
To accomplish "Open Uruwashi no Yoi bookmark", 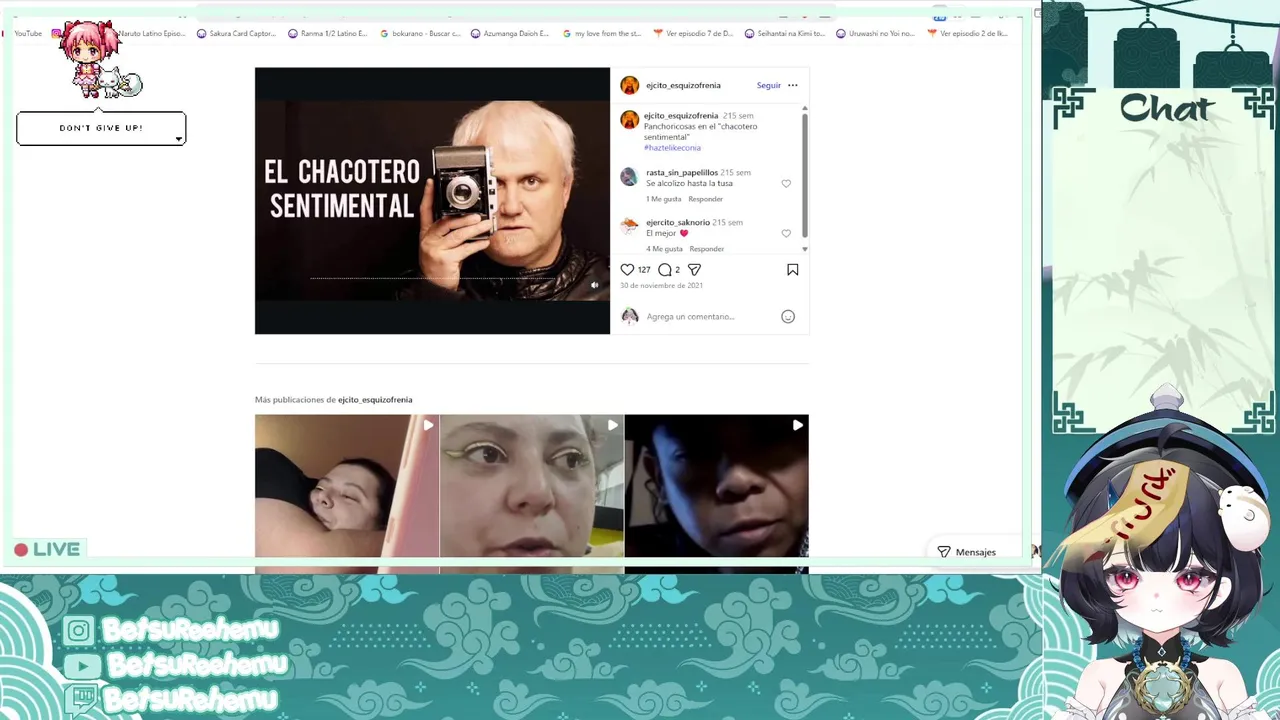I will 876,33.
